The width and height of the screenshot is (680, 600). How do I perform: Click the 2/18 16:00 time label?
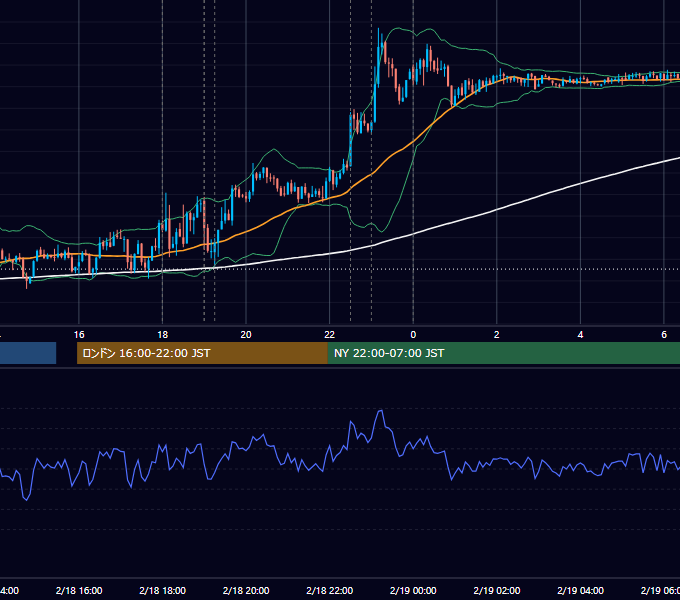point(79,590)
